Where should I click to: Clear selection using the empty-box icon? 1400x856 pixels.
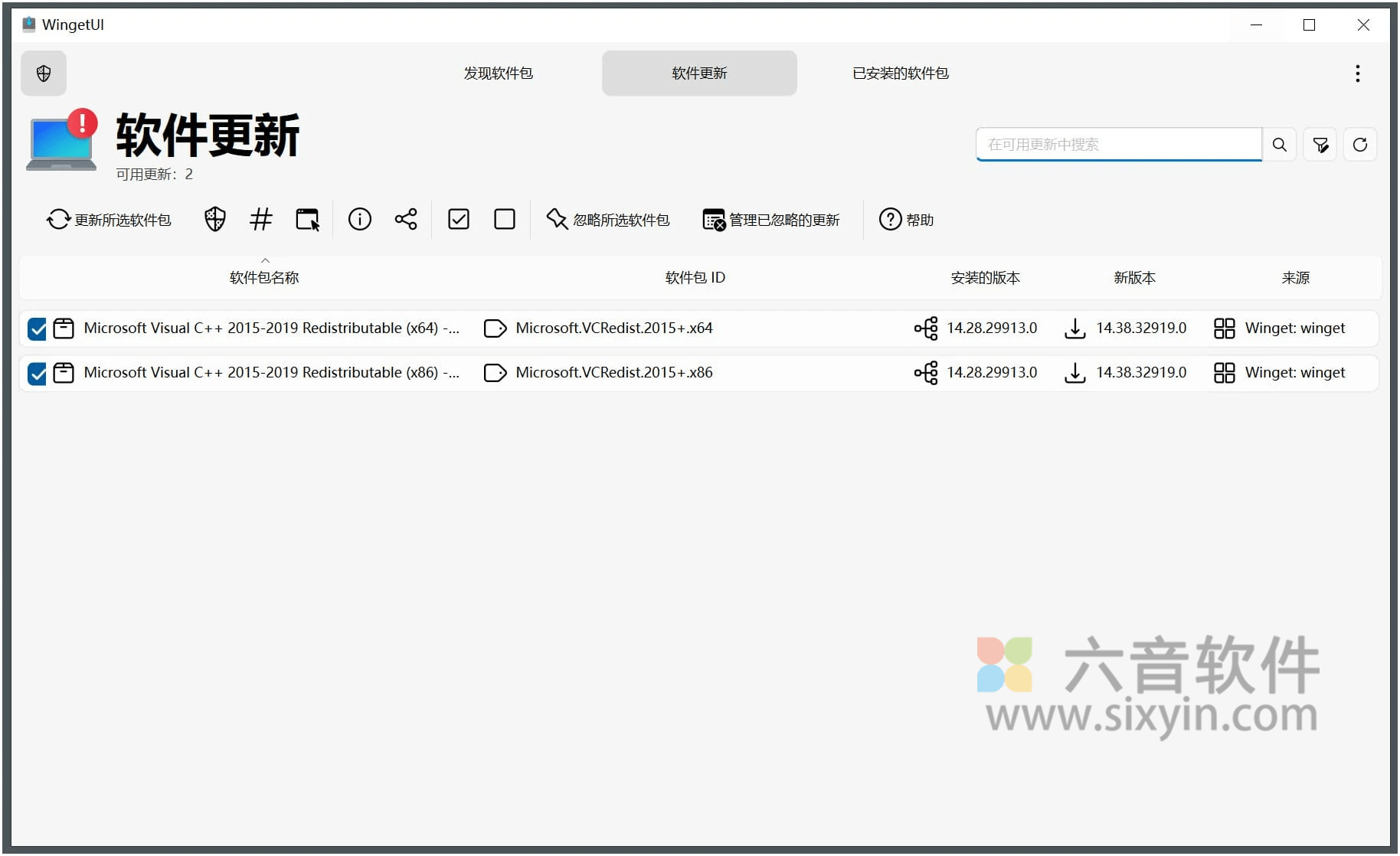point(505,220)
